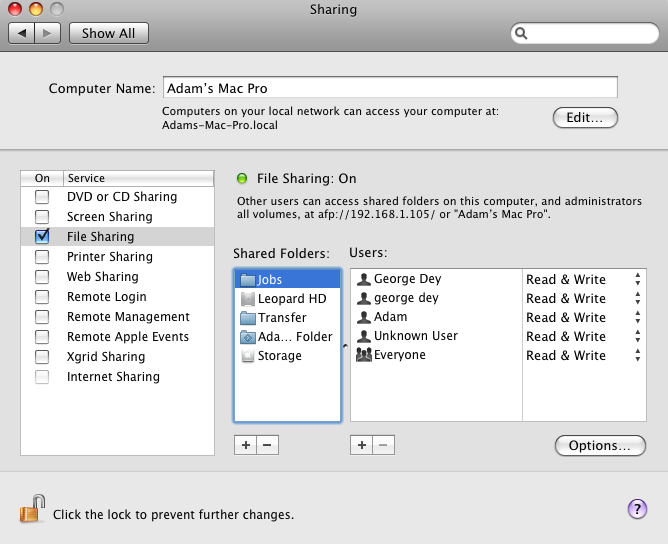The width and height of the screenshot is (668, 544).
Task: Select Internet Sharing service row
Action: click(117, 377)
